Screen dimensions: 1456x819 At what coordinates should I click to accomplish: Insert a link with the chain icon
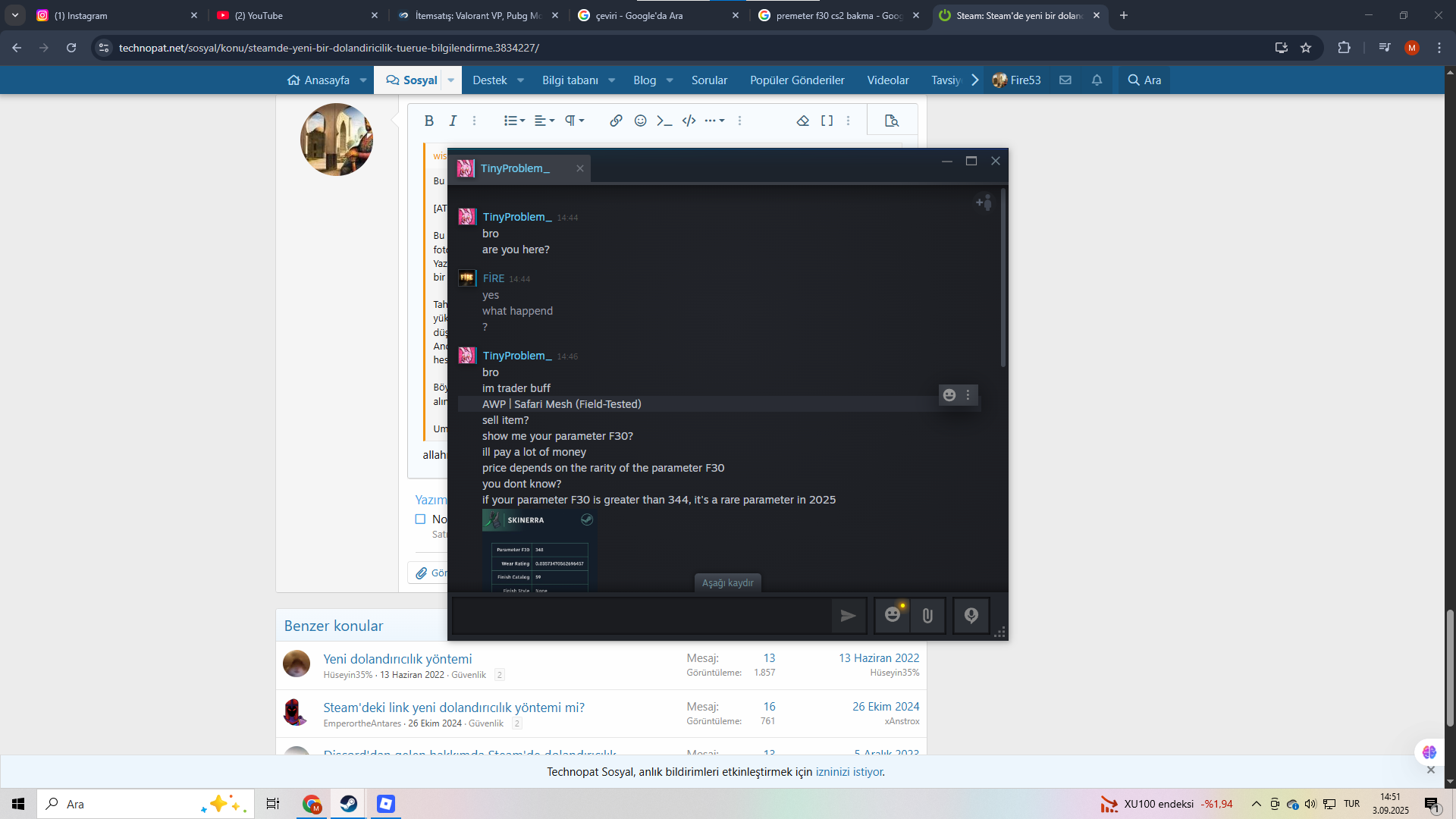(x=616, y=121)
